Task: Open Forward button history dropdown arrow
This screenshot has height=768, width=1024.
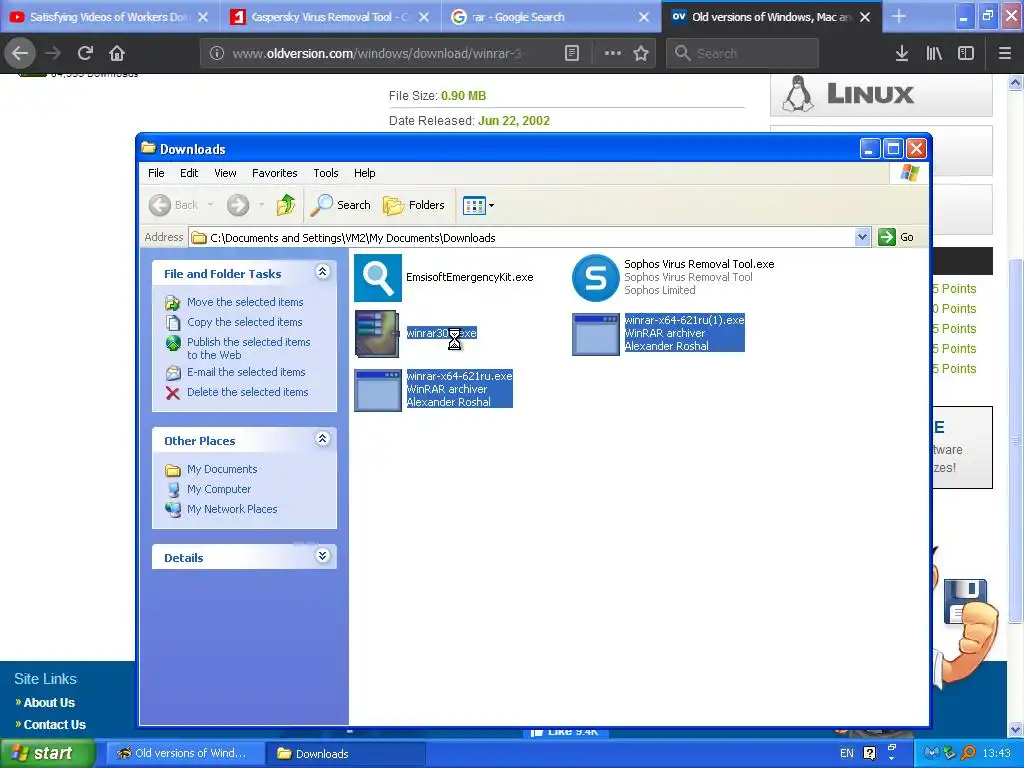Action: [261, 205]
